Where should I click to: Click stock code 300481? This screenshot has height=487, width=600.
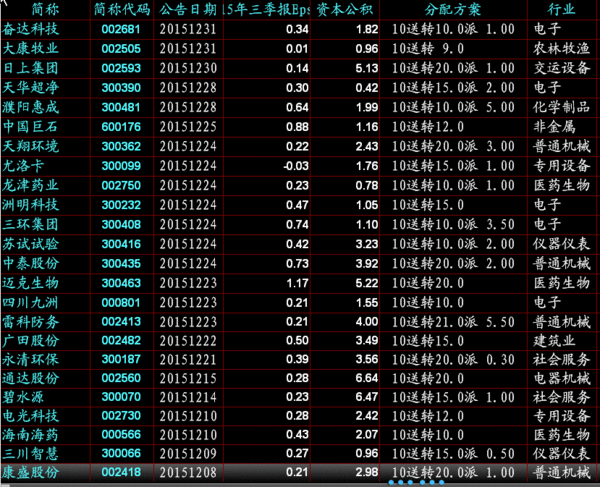pos(121,107)
